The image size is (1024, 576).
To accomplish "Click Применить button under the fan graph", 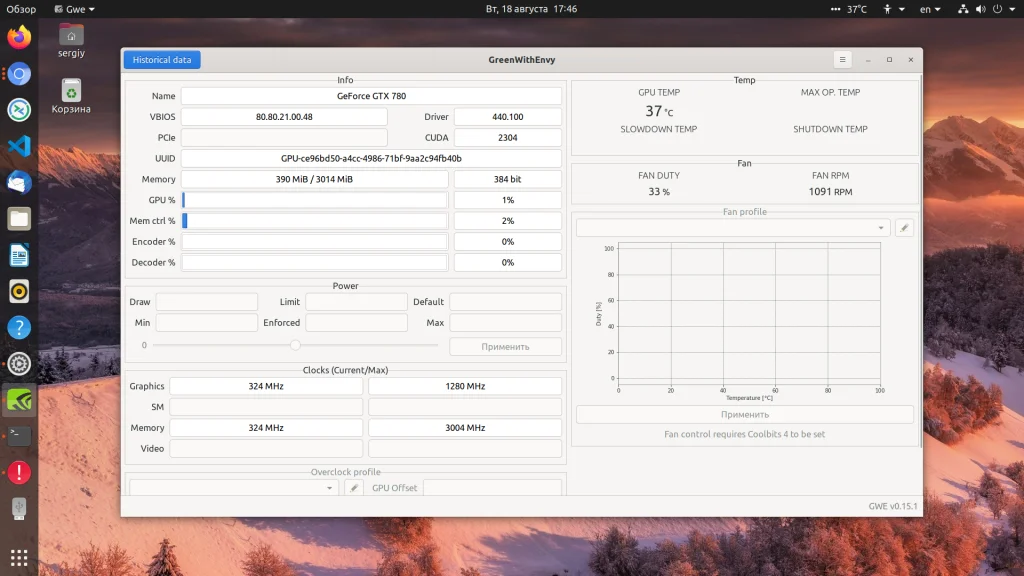I will coord(744,414).
